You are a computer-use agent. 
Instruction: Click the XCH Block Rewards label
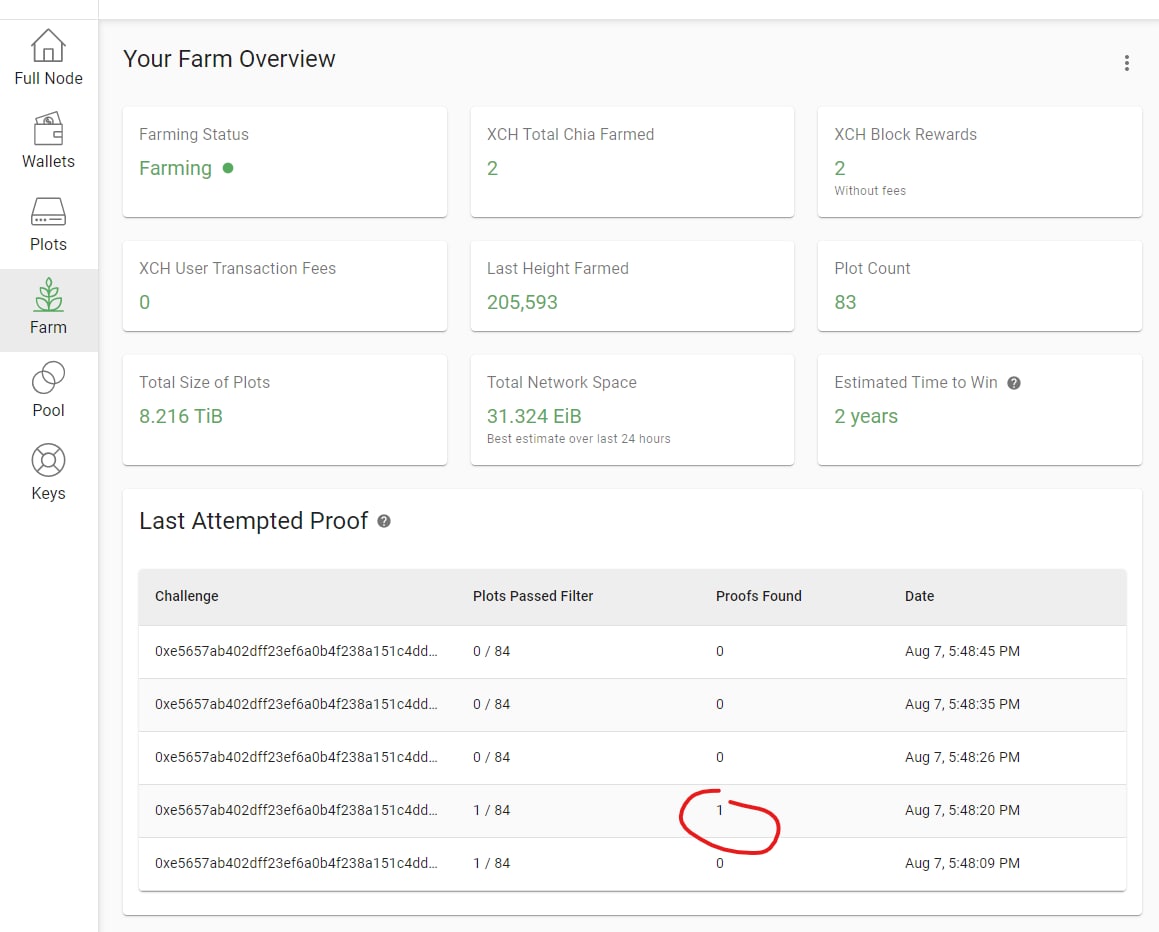tap(905, 135)
